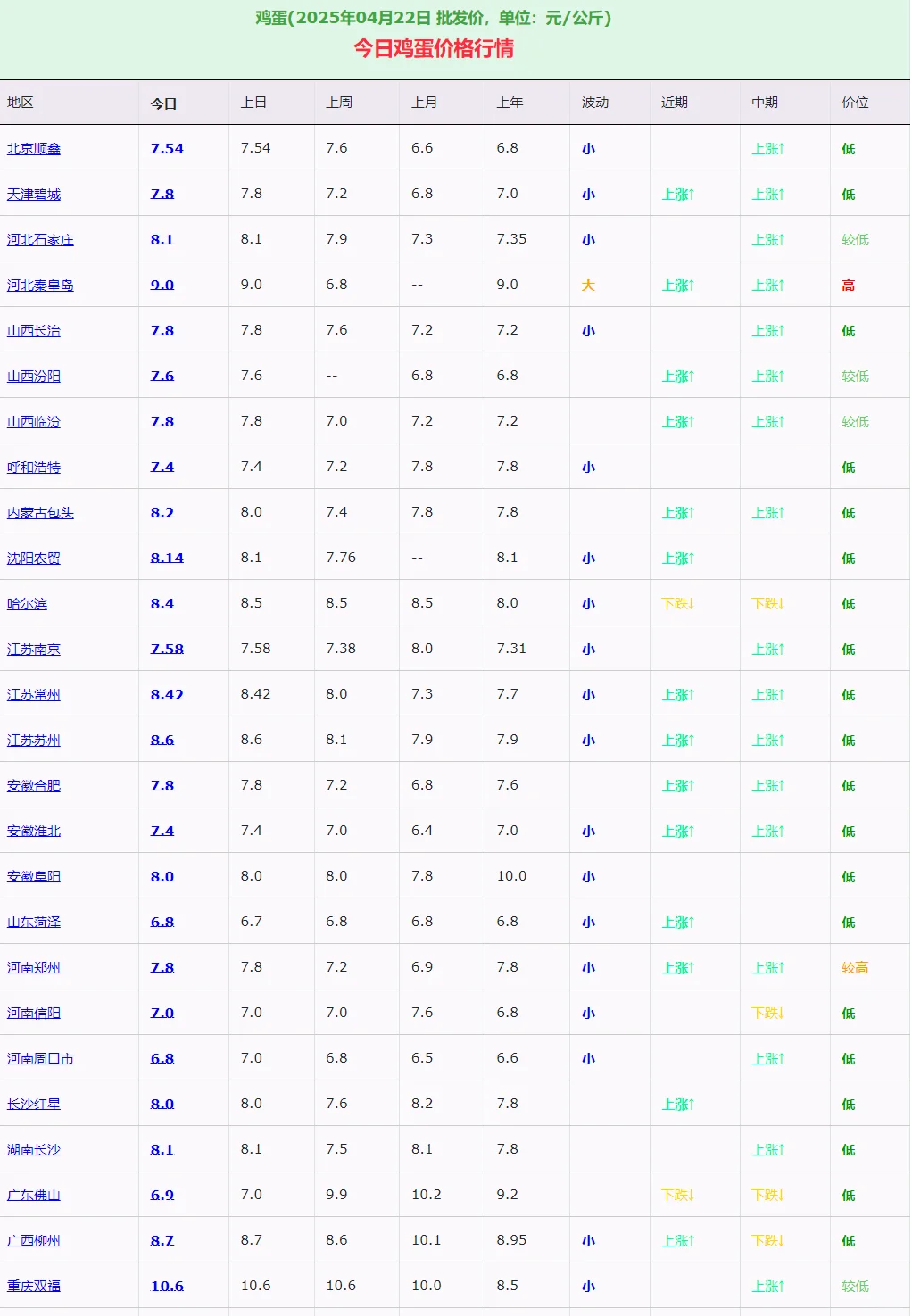The width and height of the screenshot is (912, 1316).
Task: Open the 江苏常州 region link
Action: 34,695
